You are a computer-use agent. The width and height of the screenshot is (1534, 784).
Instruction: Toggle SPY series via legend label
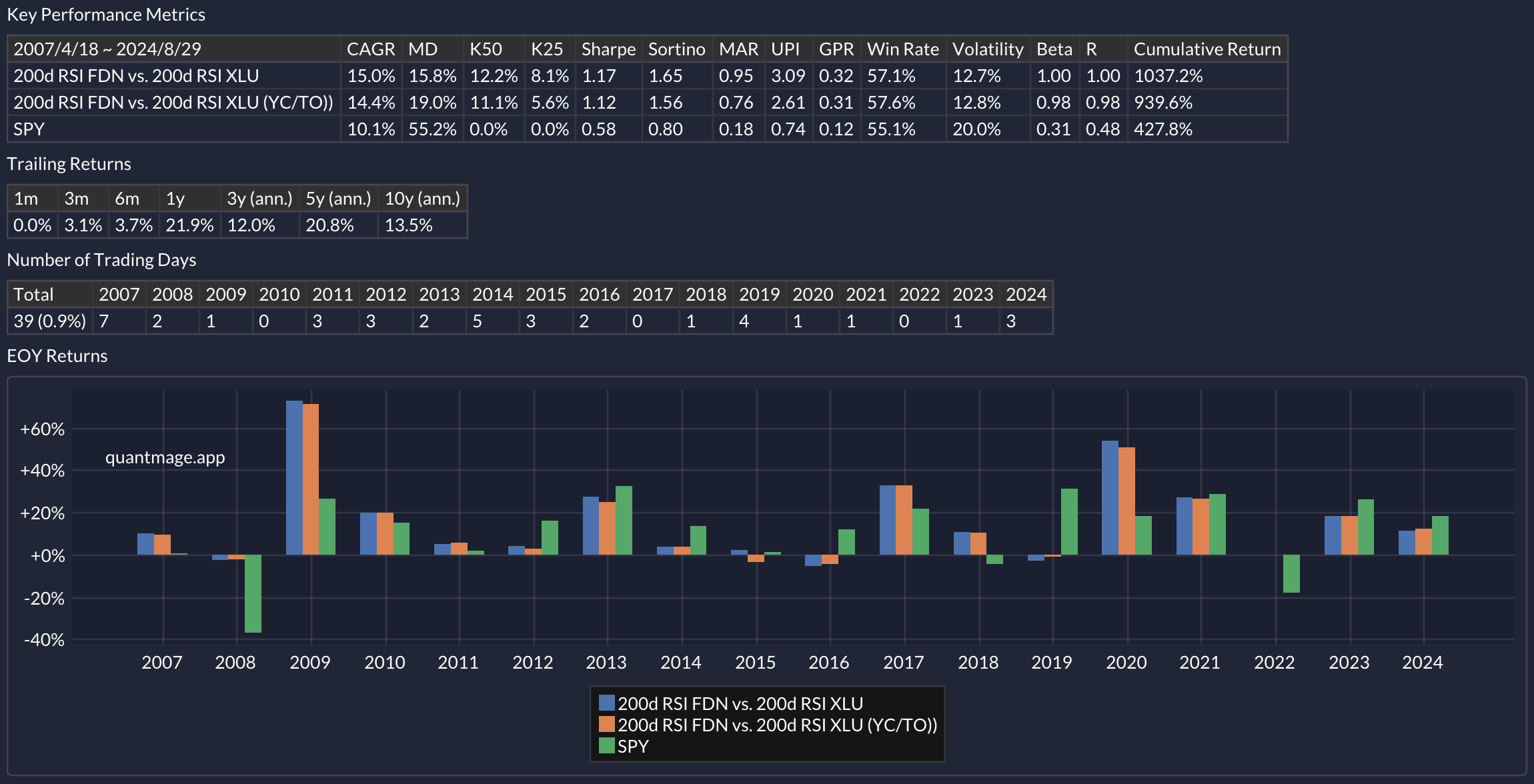point(633,746)
